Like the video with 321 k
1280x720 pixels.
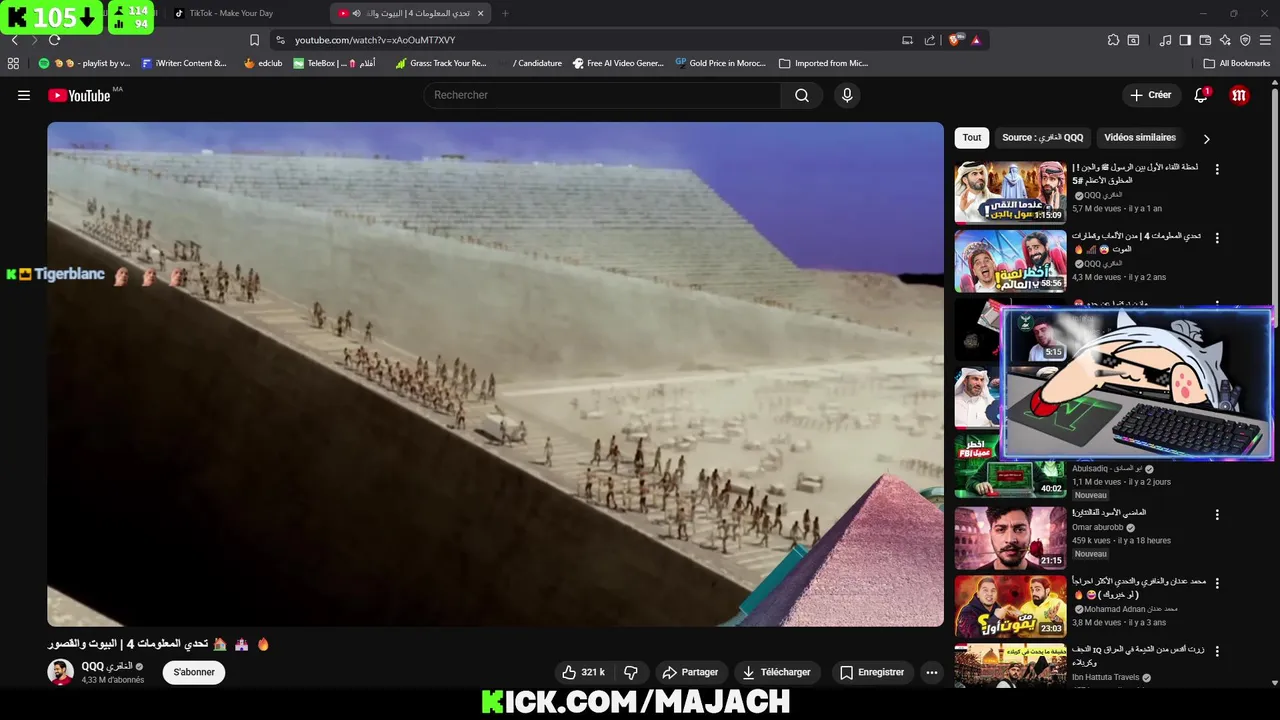583,672
